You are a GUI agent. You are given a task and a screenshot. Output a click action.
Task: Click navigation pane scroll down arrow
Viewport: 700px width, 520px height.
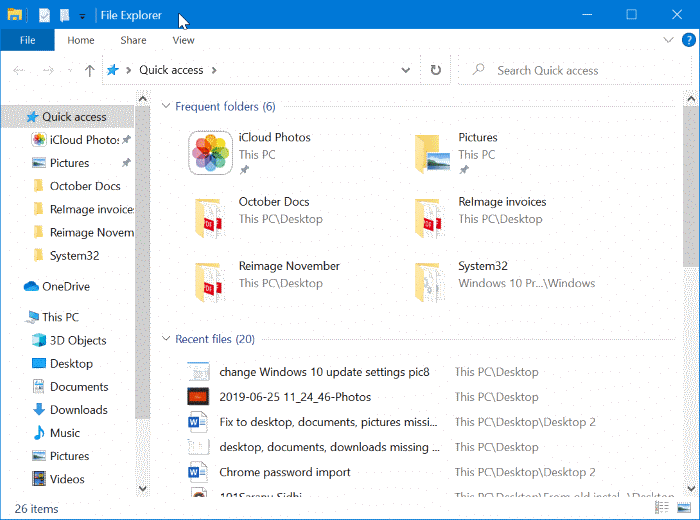(142, 488)
